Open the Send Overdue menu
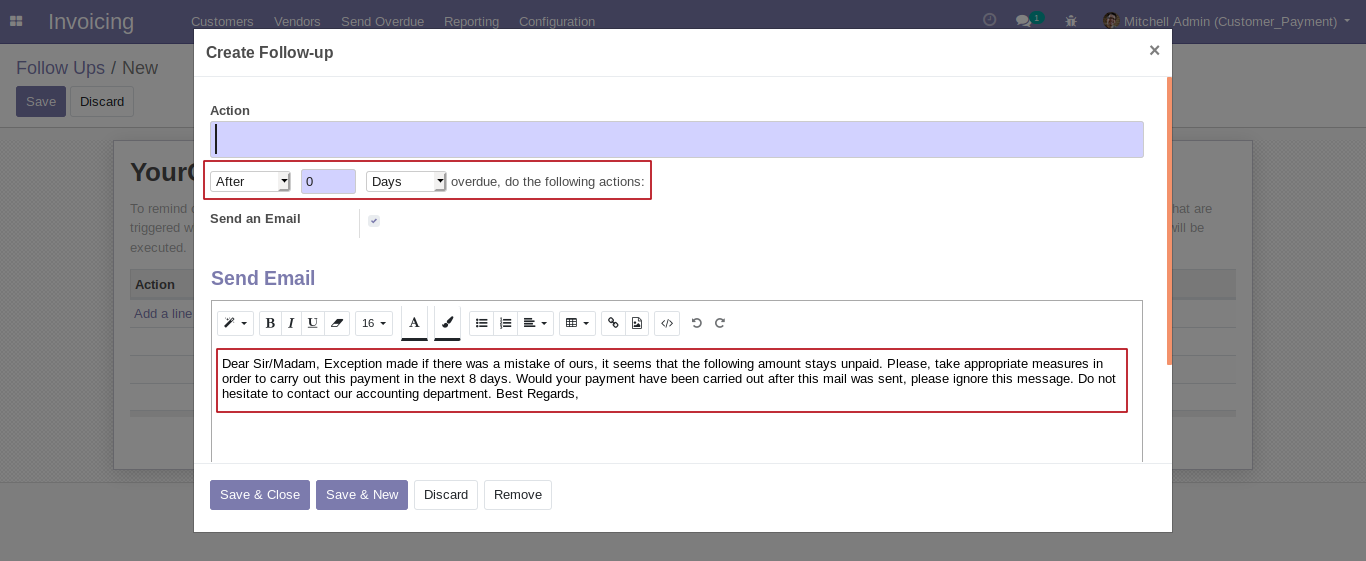 click(x=382, y=21)
